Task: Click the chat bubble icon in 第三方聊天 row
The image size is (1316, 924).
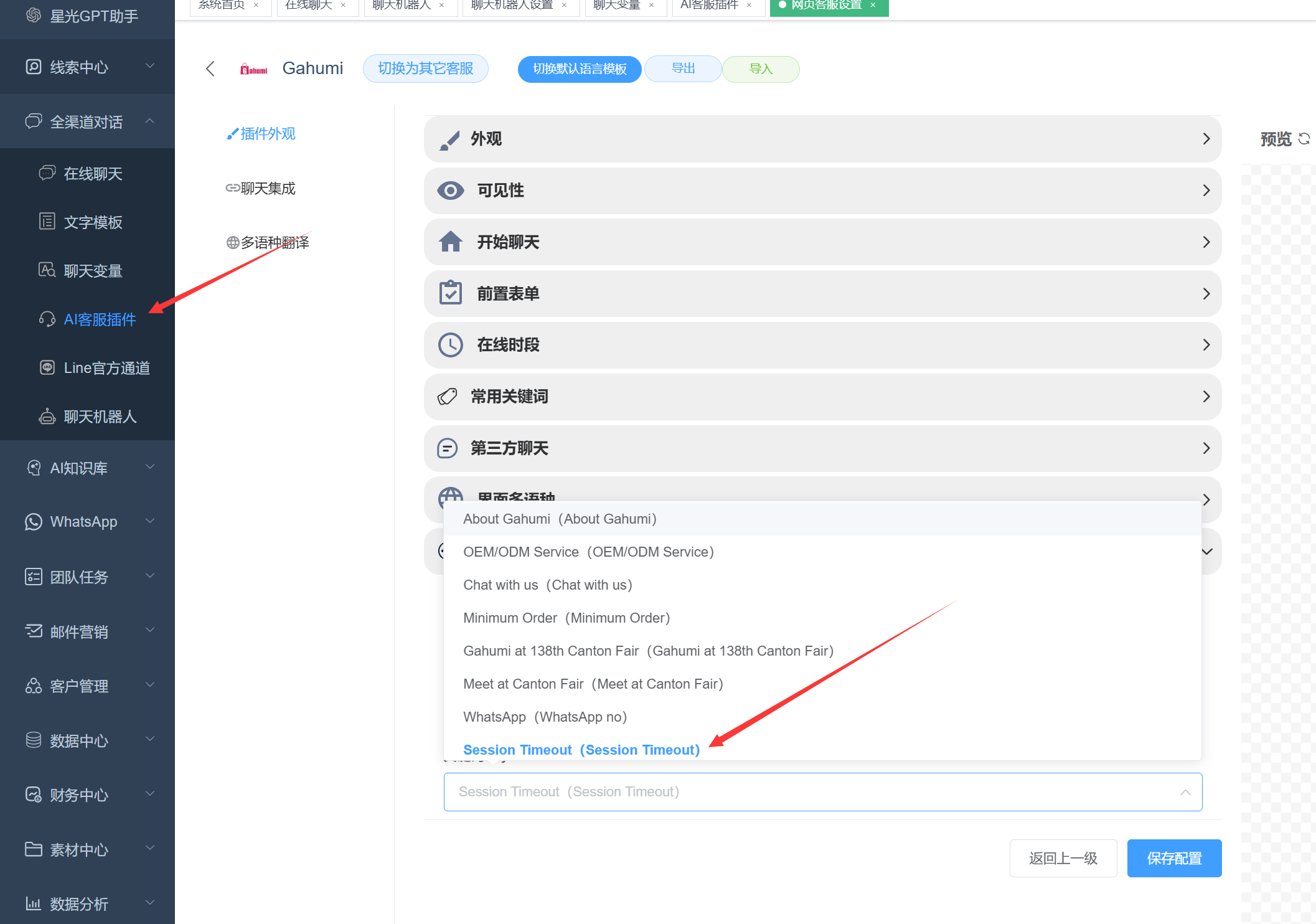Action: (448, 448)
